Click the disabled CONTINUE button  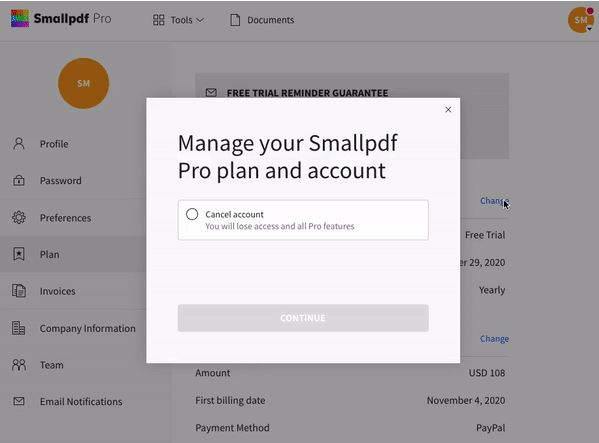click(x=303, y=318)
